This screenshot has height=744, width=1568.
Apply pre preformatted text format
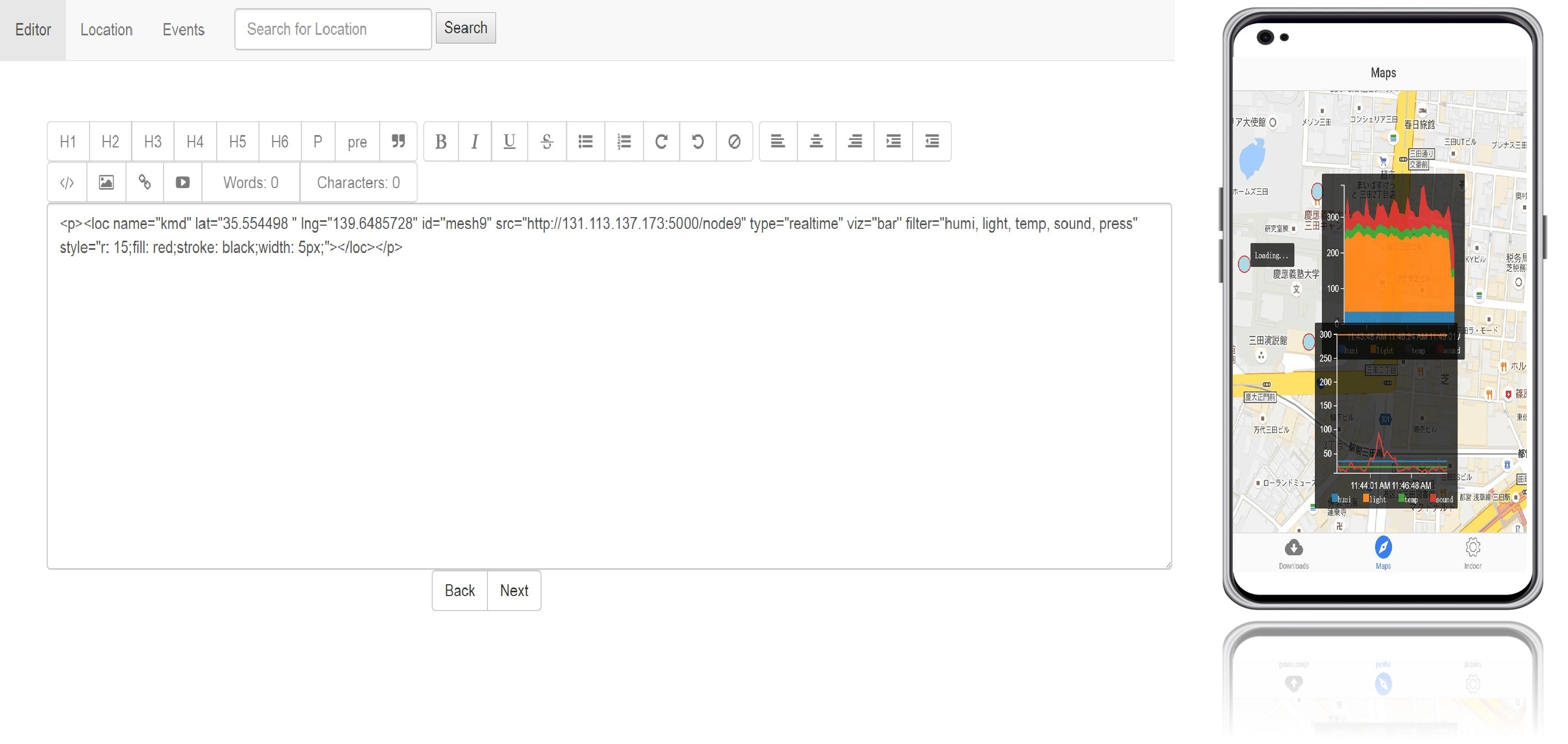[357, 142]
